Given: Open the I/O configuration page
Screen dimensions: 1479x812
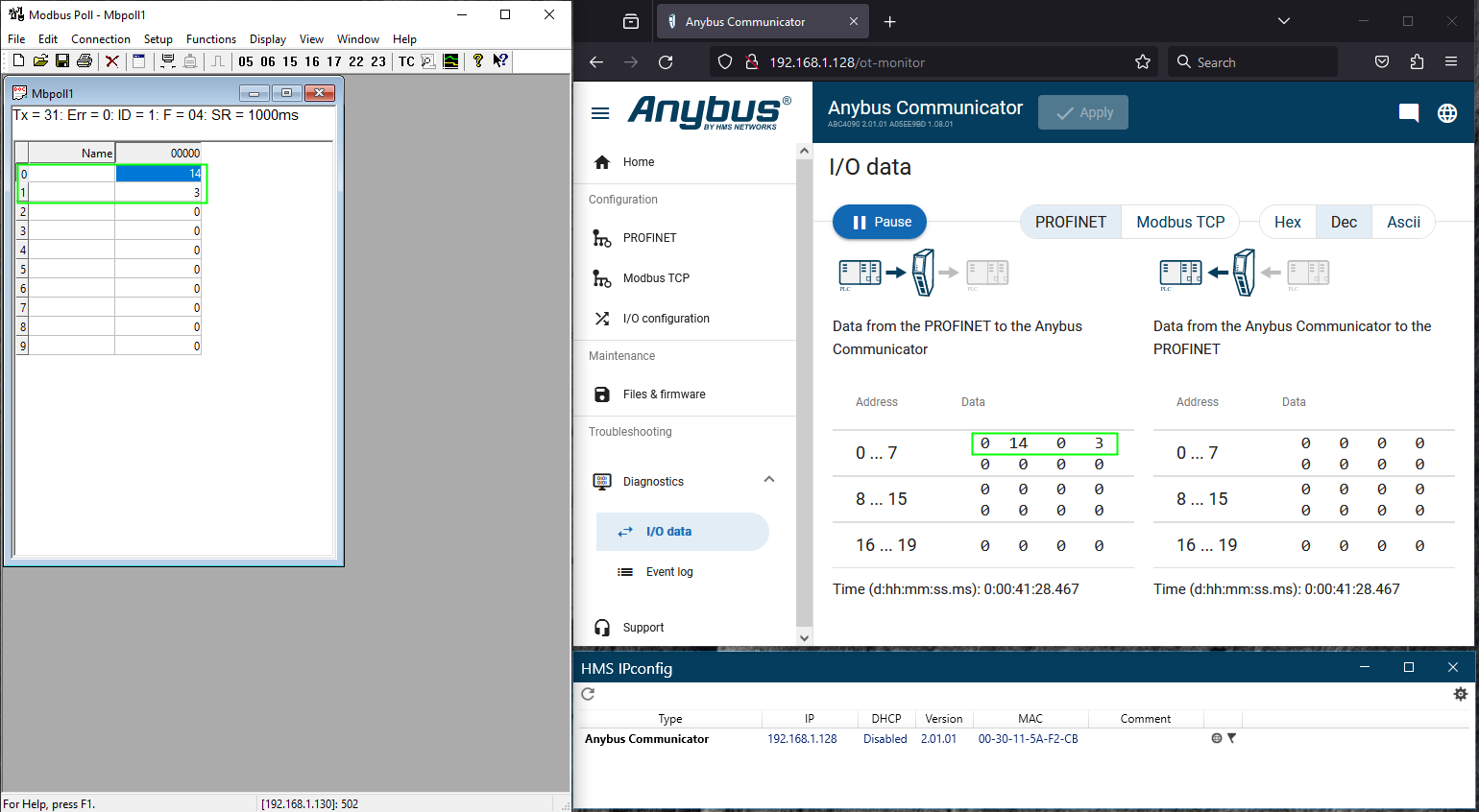Looking at the screenshot, I should (666, 319).
